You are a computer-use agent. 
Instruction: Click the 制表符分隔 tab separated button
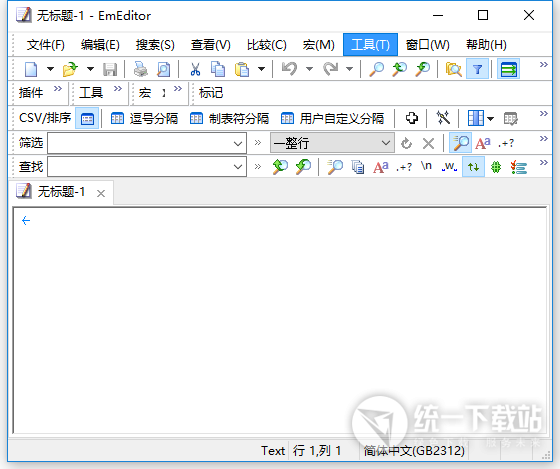pos(229,118)
